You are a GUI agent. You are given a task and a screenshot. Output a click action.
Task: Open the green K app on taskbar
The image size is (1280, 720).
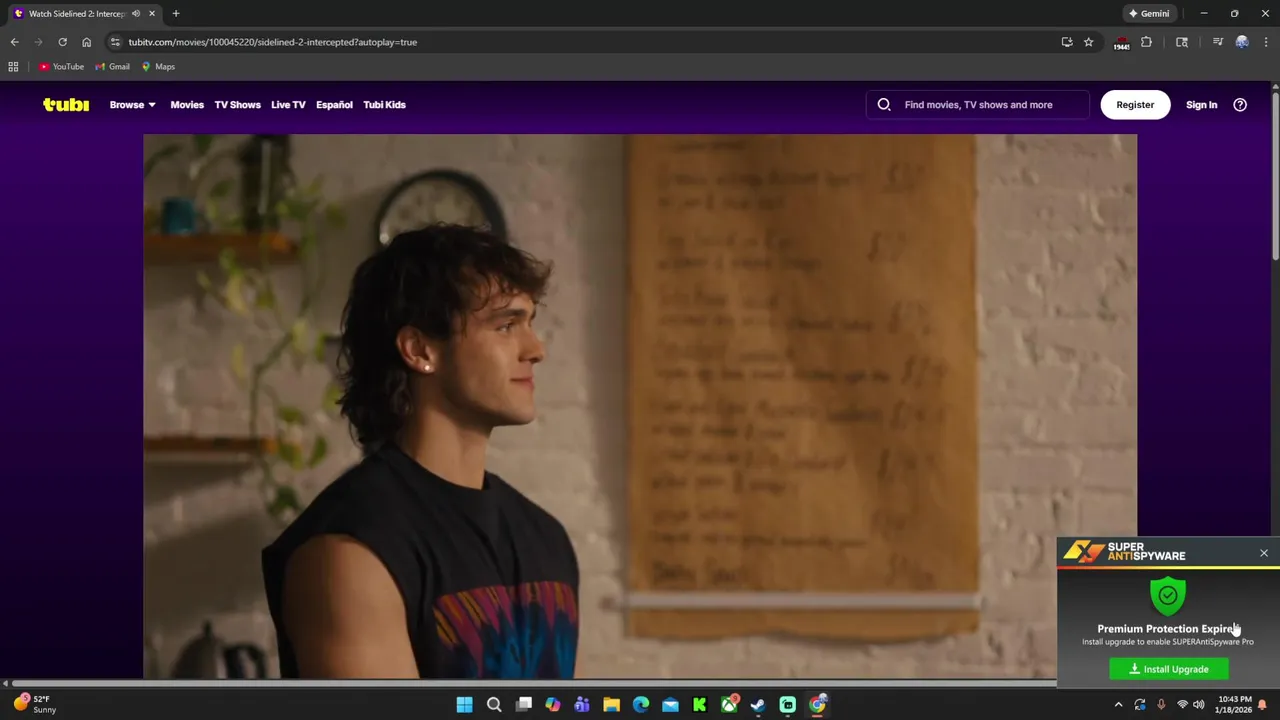[x=699, y=705]
